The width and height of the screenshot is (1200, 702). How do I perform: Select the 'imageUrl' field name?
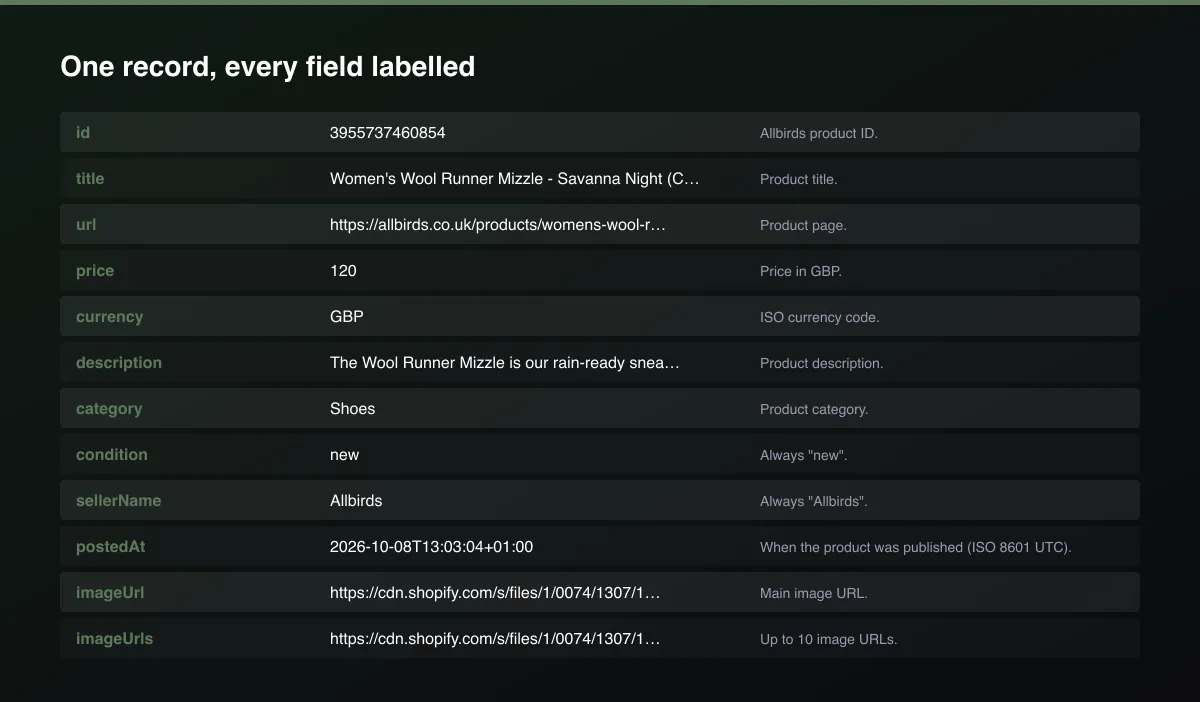tap(110, 592)
